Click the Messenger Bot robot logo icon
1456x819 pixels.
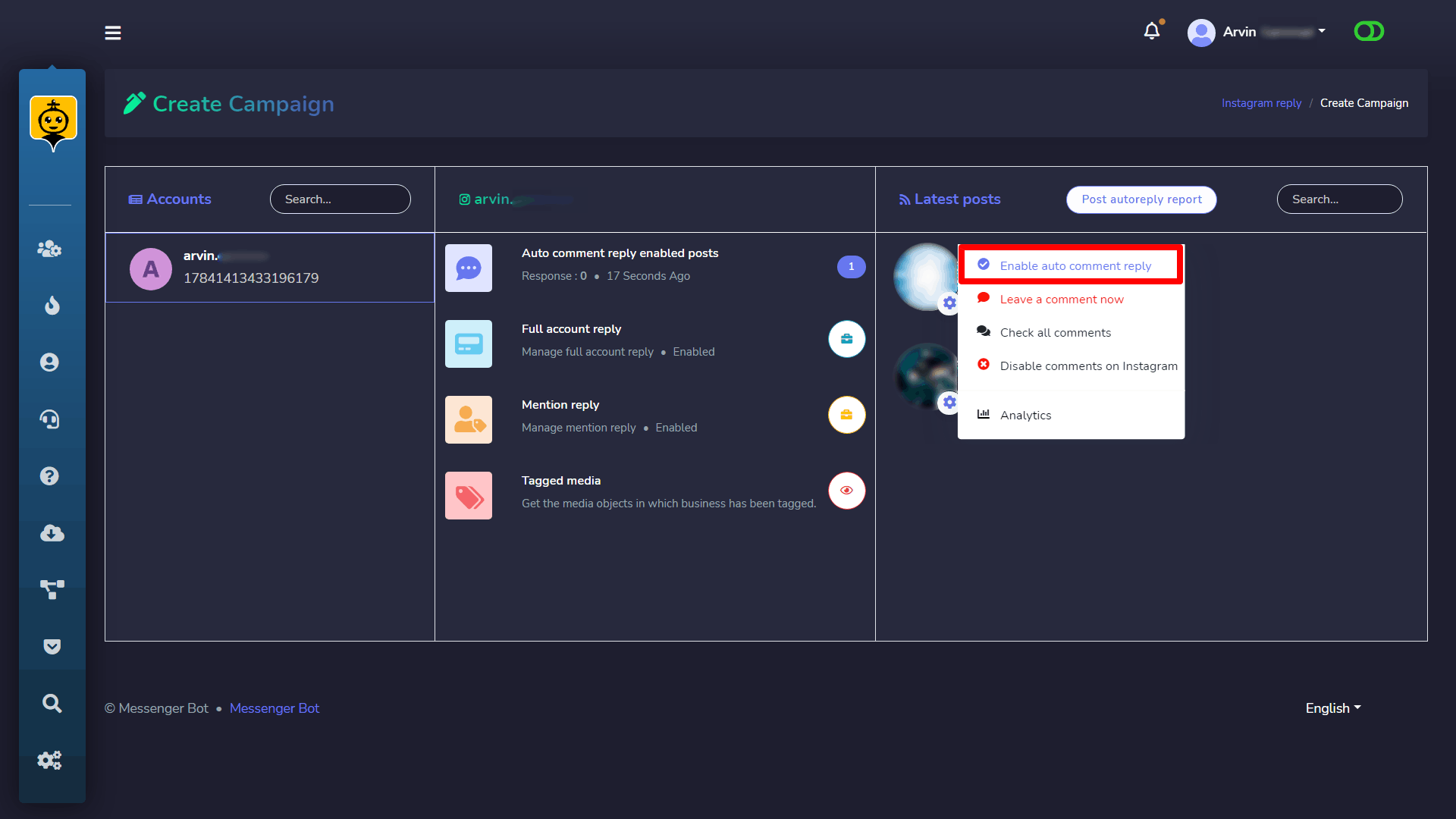coord(53,120)
